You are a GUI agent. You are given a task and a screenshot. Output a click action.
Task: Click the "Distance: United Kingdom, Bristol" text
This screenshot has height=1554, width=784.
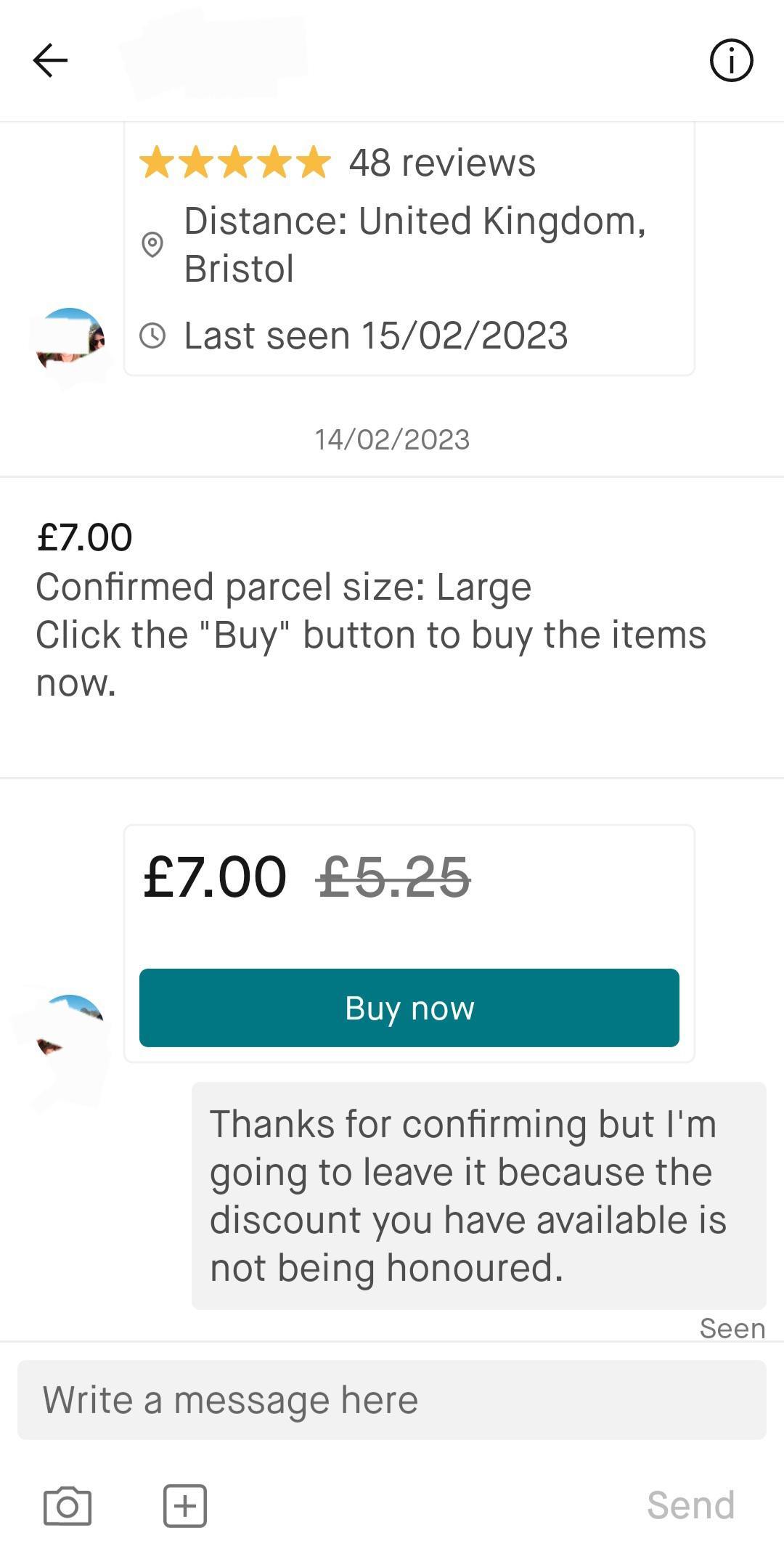415,245
